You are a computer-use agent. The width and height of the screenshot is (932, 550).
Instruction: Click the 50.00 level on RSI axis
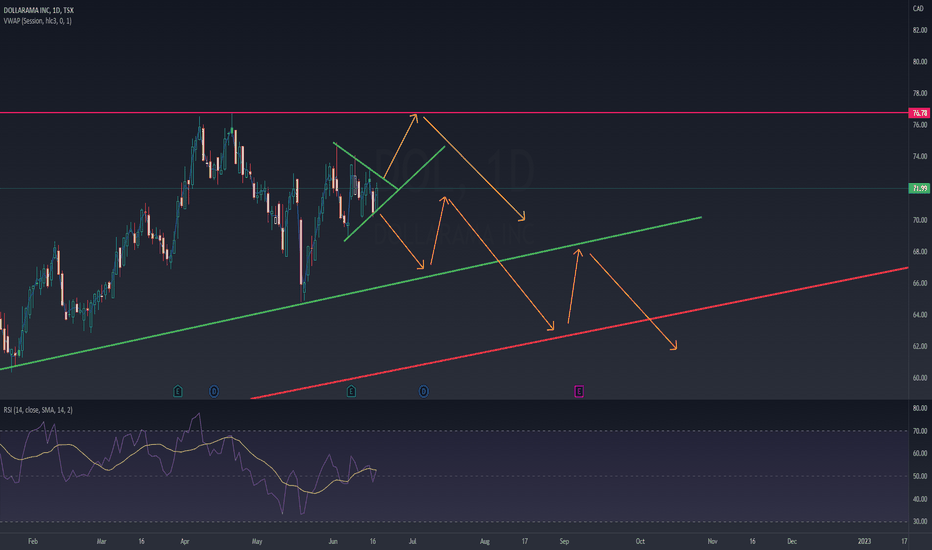[x=920, y=476]
